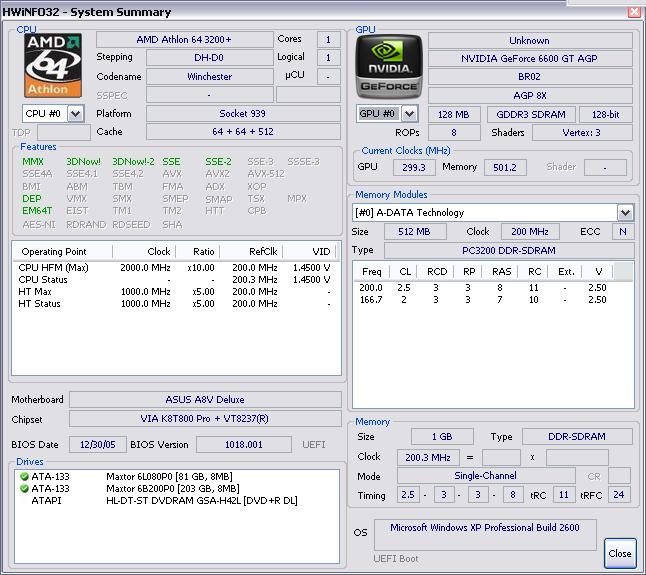
Task: Click the AMD Athlon 64 logo
Action: point(52,66)
